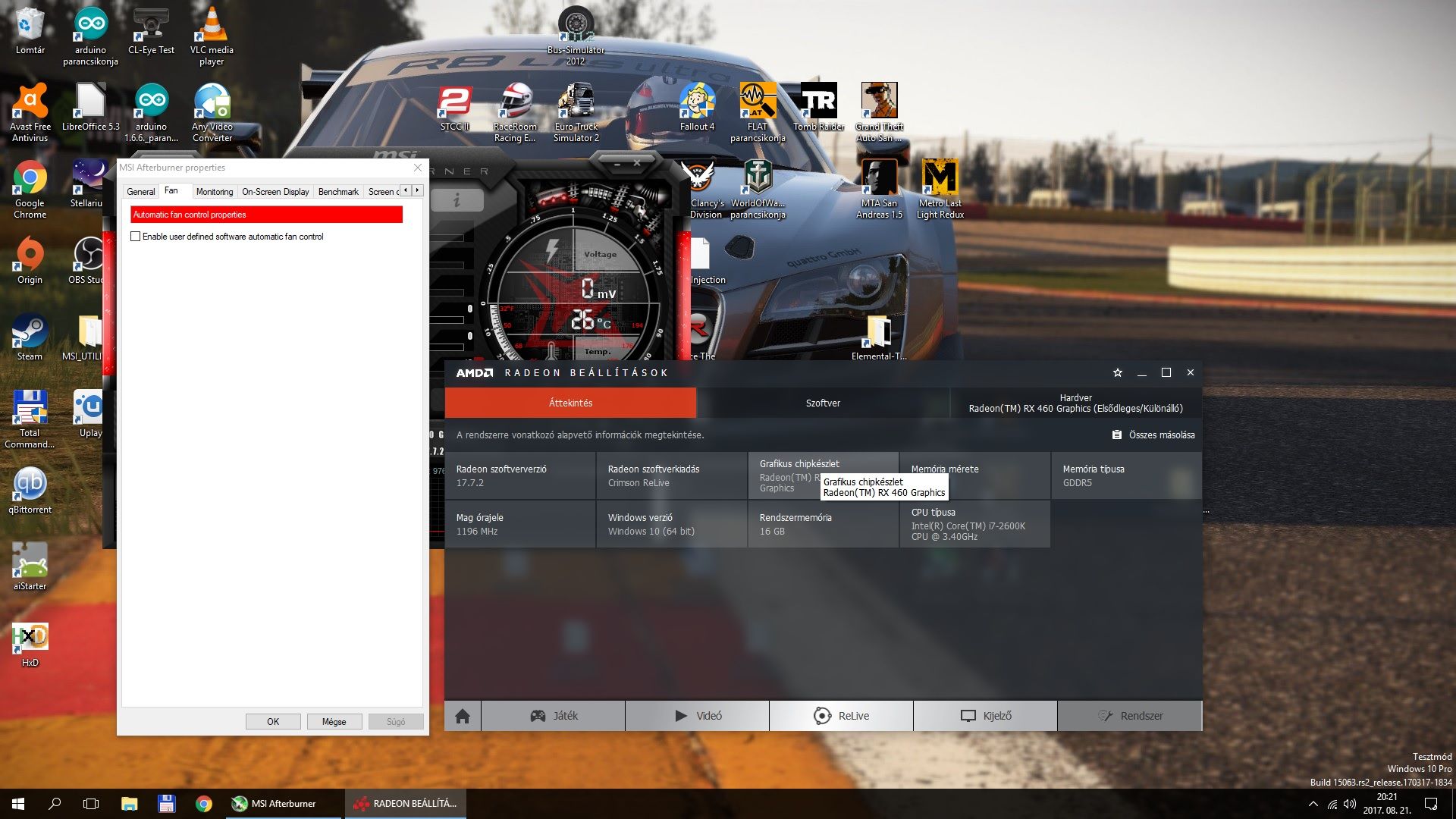
Task: Click Windows verzió info tile
Action: point(672,524)
